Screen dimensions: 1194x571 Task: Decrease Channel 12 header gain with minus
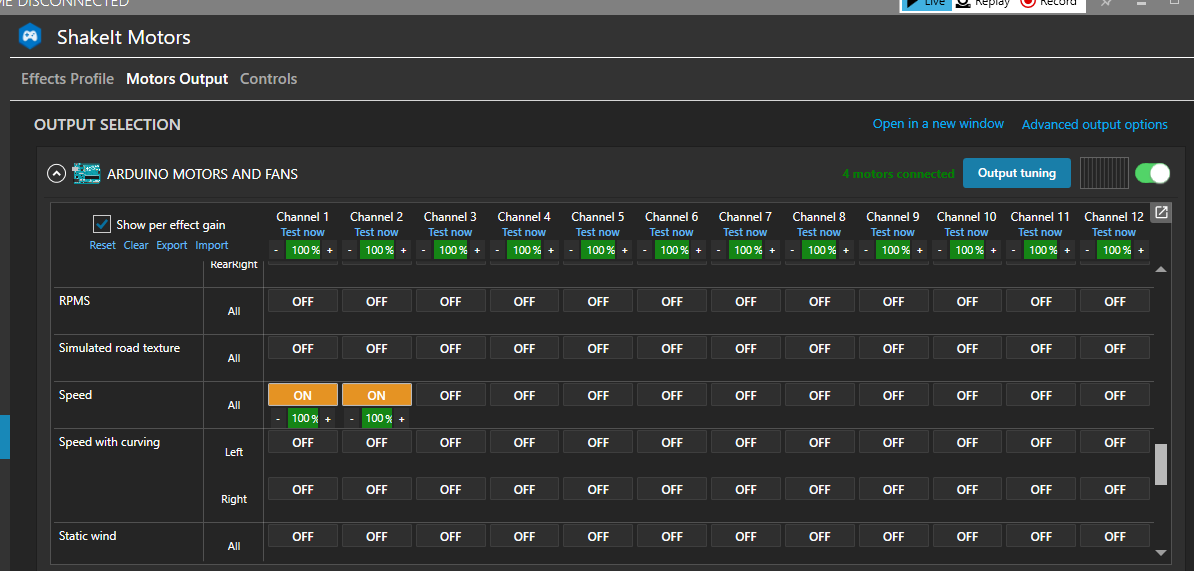pyautogui.click(x=1087, y=250)
